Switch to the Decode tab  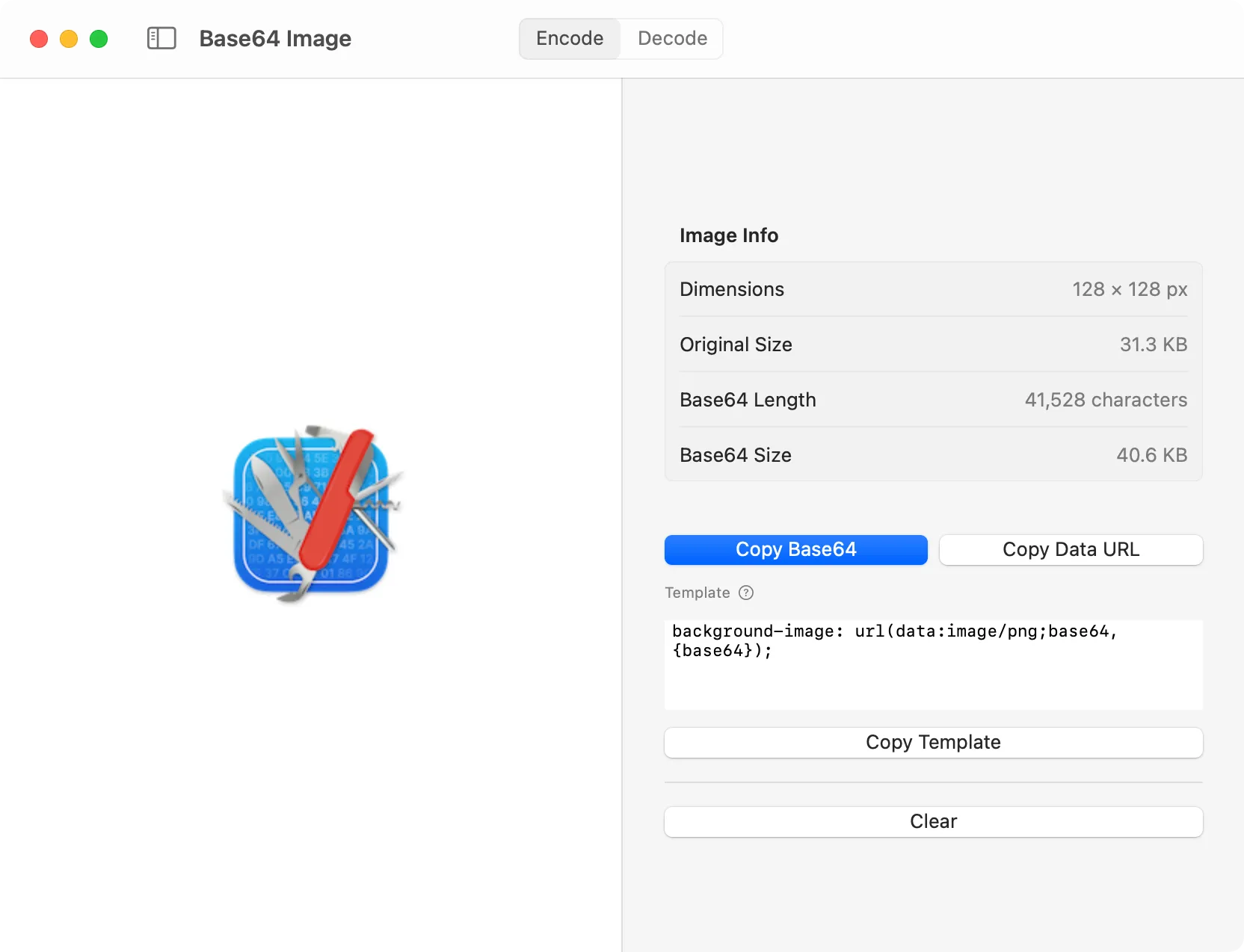[672, 38]
